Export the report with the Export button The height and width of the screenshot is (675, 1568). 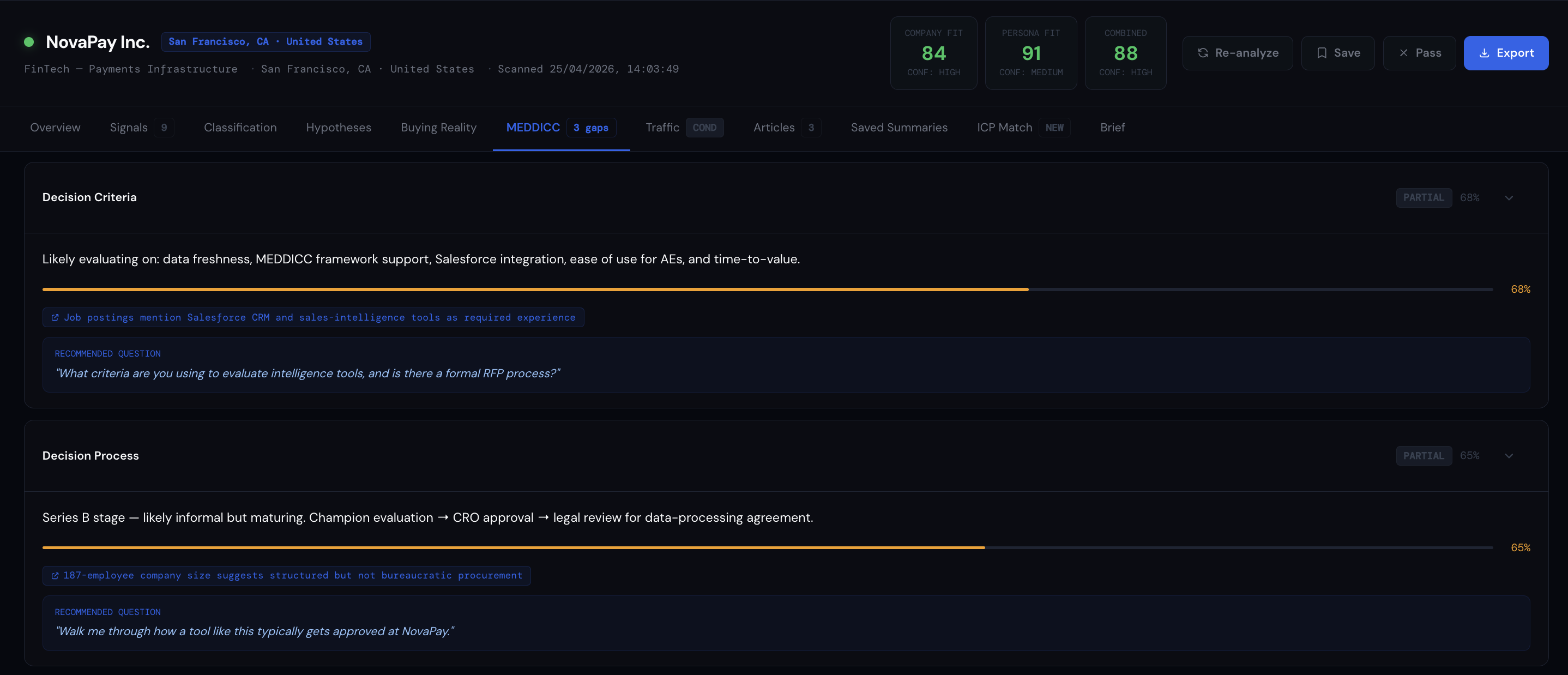pos(1506,53)
